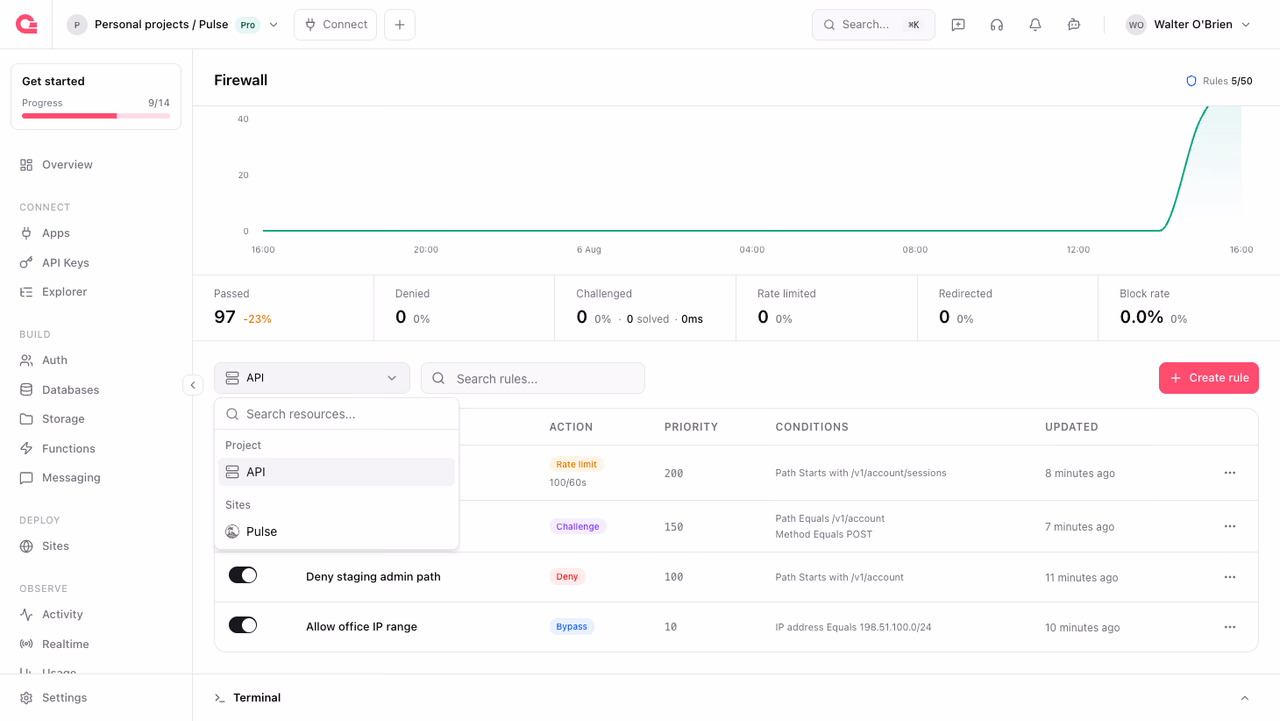Open the notifications bell icon
The height and width of the screenshot is (721, 1280).
click(1035, 25)
